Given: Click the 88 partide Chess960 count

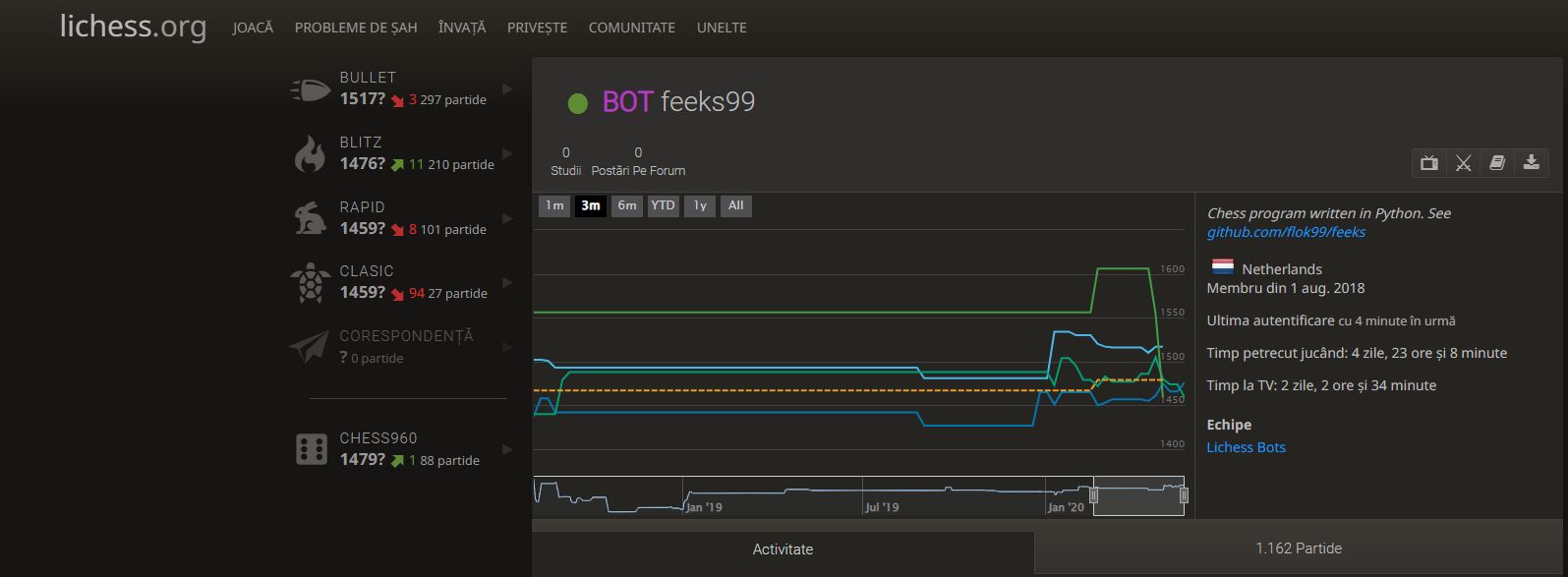Looking at the screenshot, I should (x=449, y=460).
